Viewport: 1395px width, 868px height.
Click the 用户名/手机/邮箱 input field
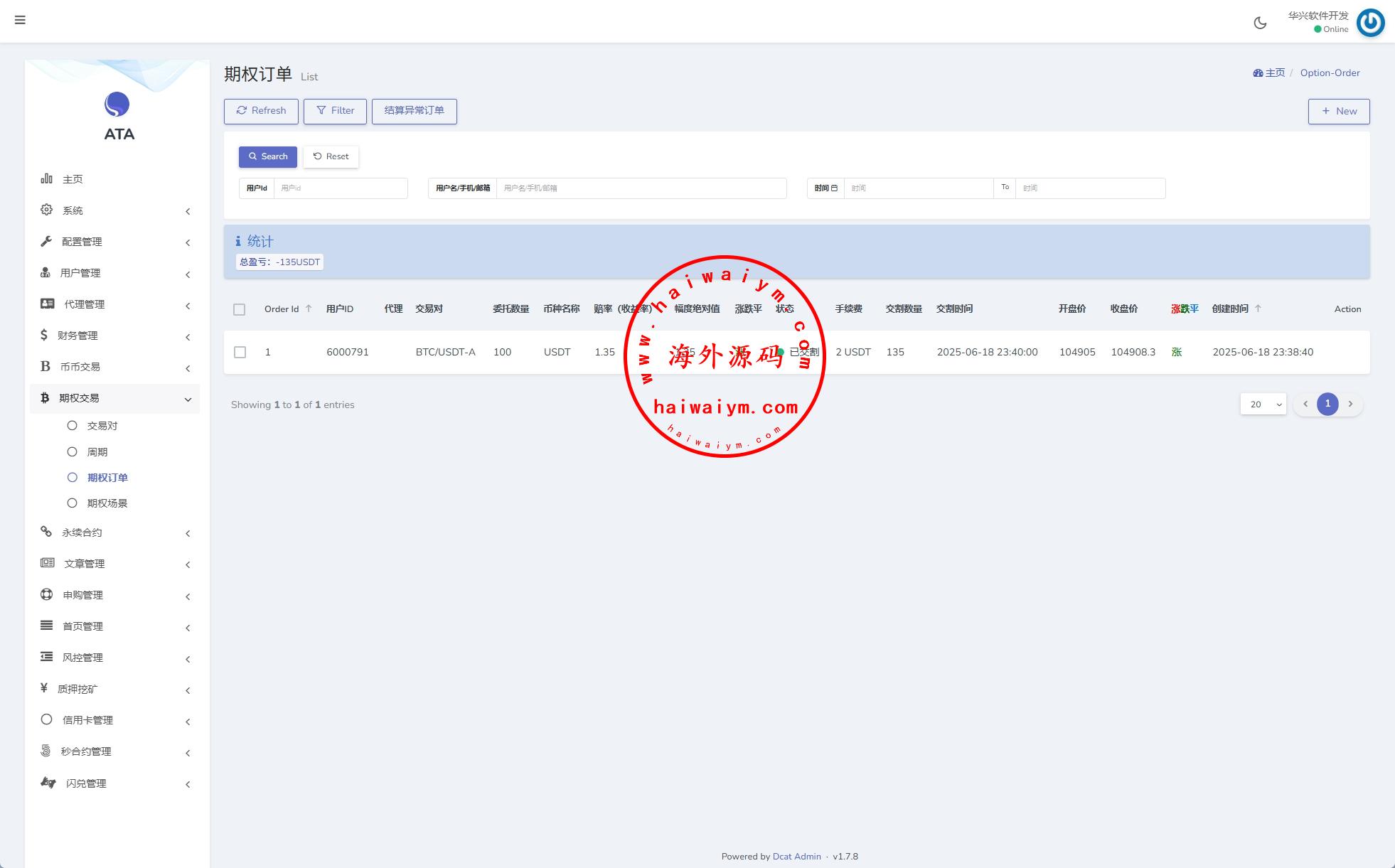coord(641,188)
